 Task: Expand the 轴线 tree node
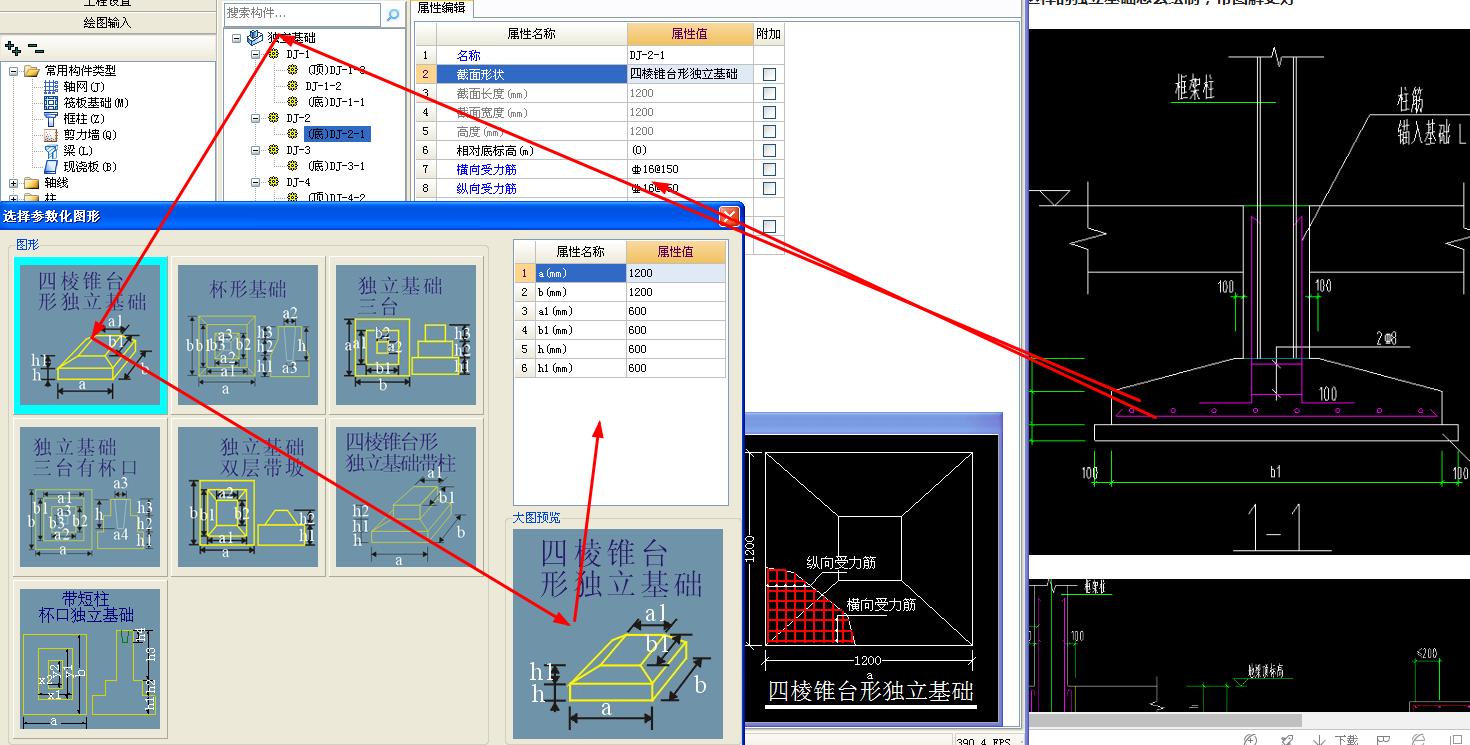point(14,183)
